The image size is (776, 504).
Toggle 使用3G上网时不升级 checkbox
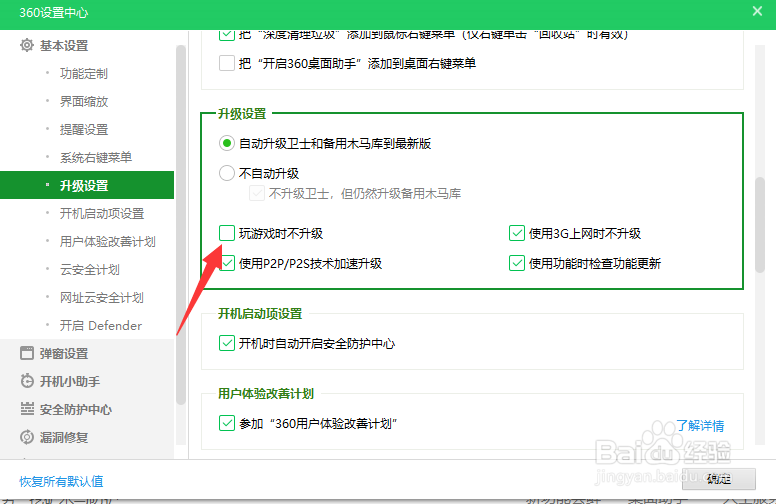(517, 233)
